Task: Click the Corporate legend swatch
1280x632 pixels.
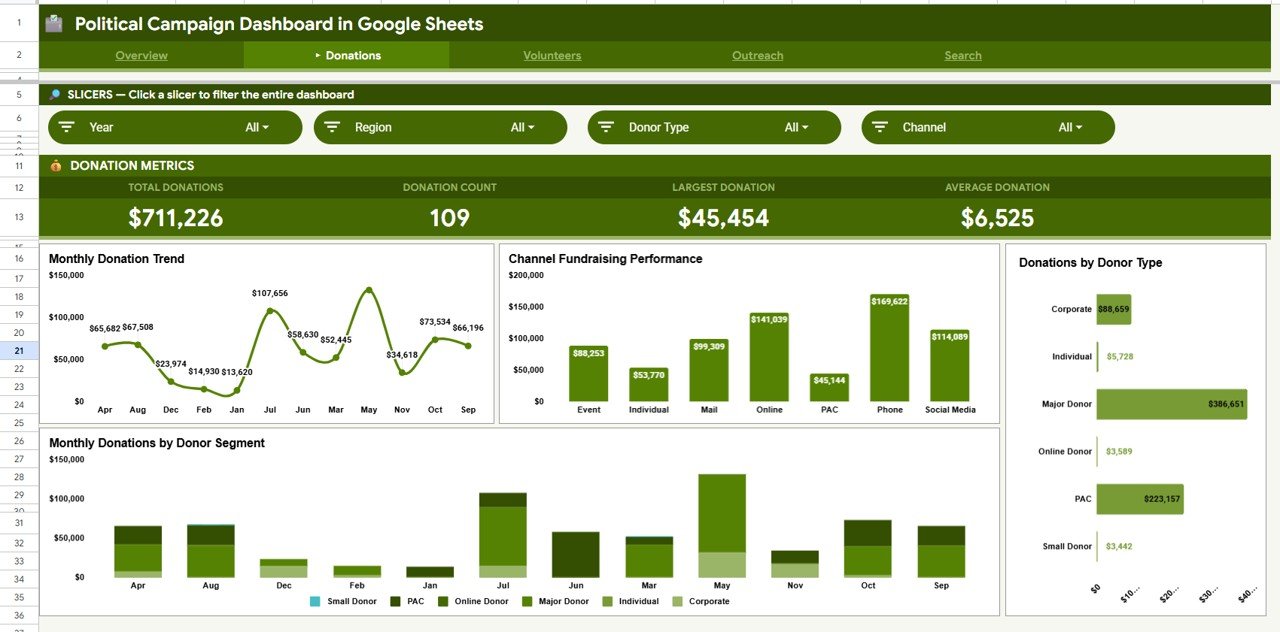Action: coord(678,601)
